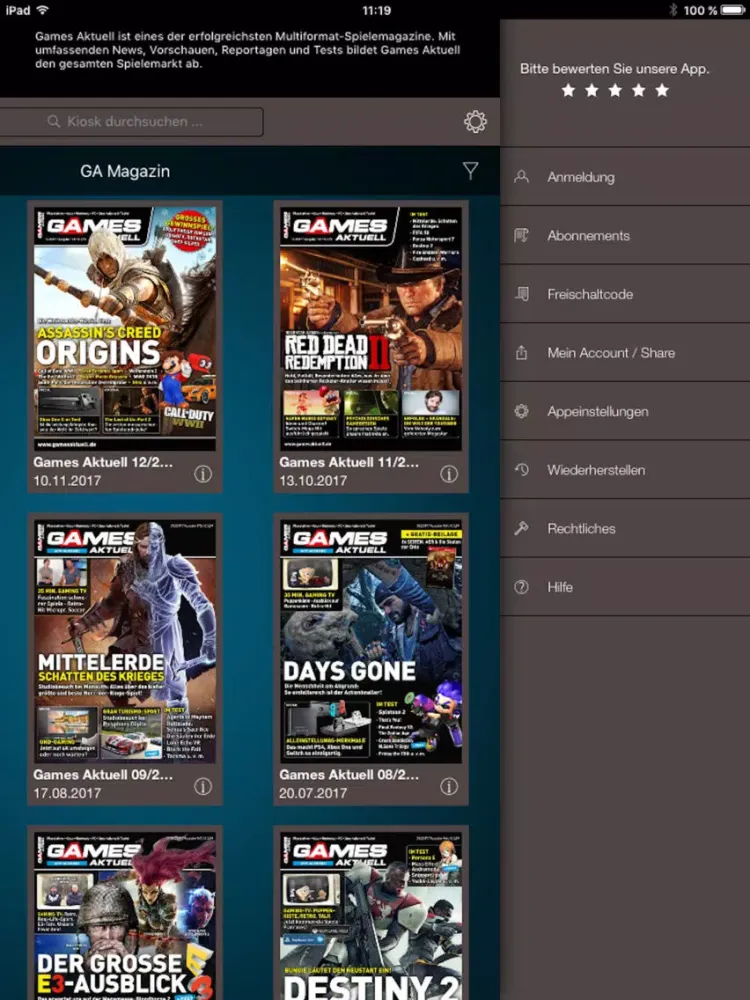
Task: Tap the Games Aktuell 11/2... title
Action: pos(349,462)
